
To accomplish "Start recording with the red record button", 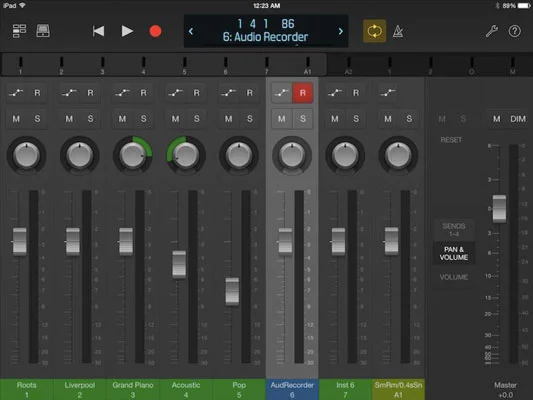I will click(155, 31).
